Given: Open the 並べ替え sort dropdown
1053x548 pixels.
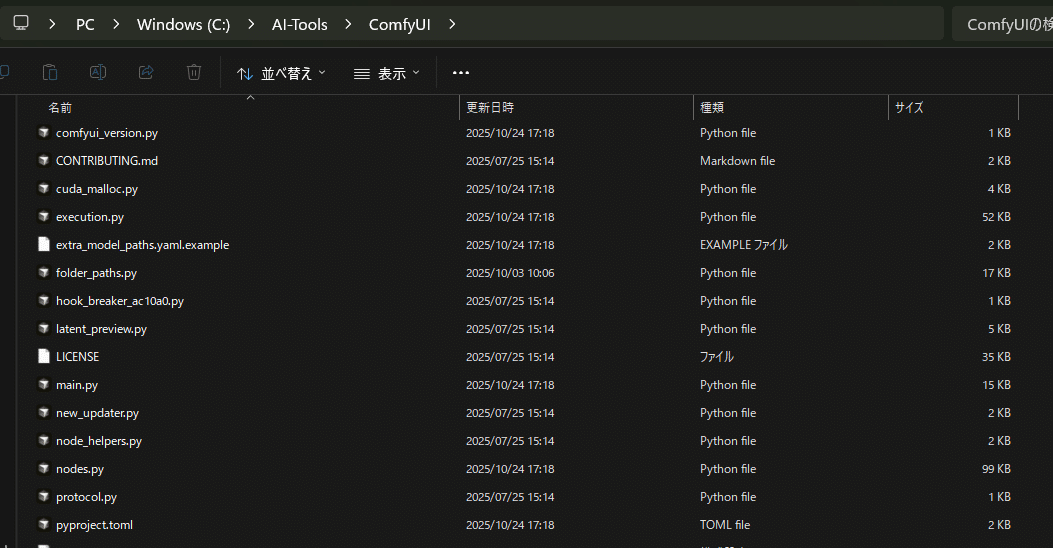Looking at the screenshot, I should pyautogui.click(x=281, y=73).
